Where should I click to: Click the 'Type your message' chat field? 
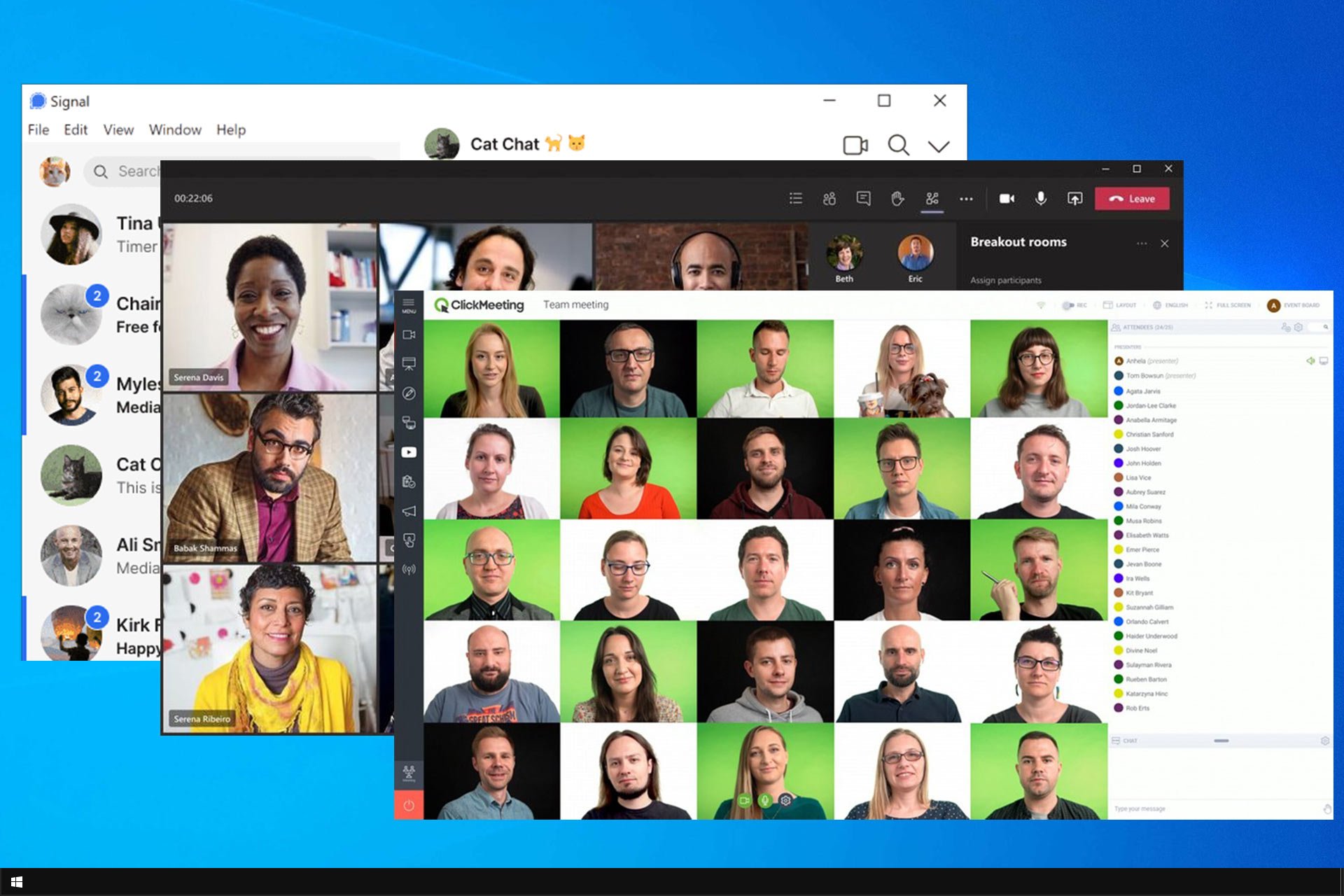pos(1214,808)
